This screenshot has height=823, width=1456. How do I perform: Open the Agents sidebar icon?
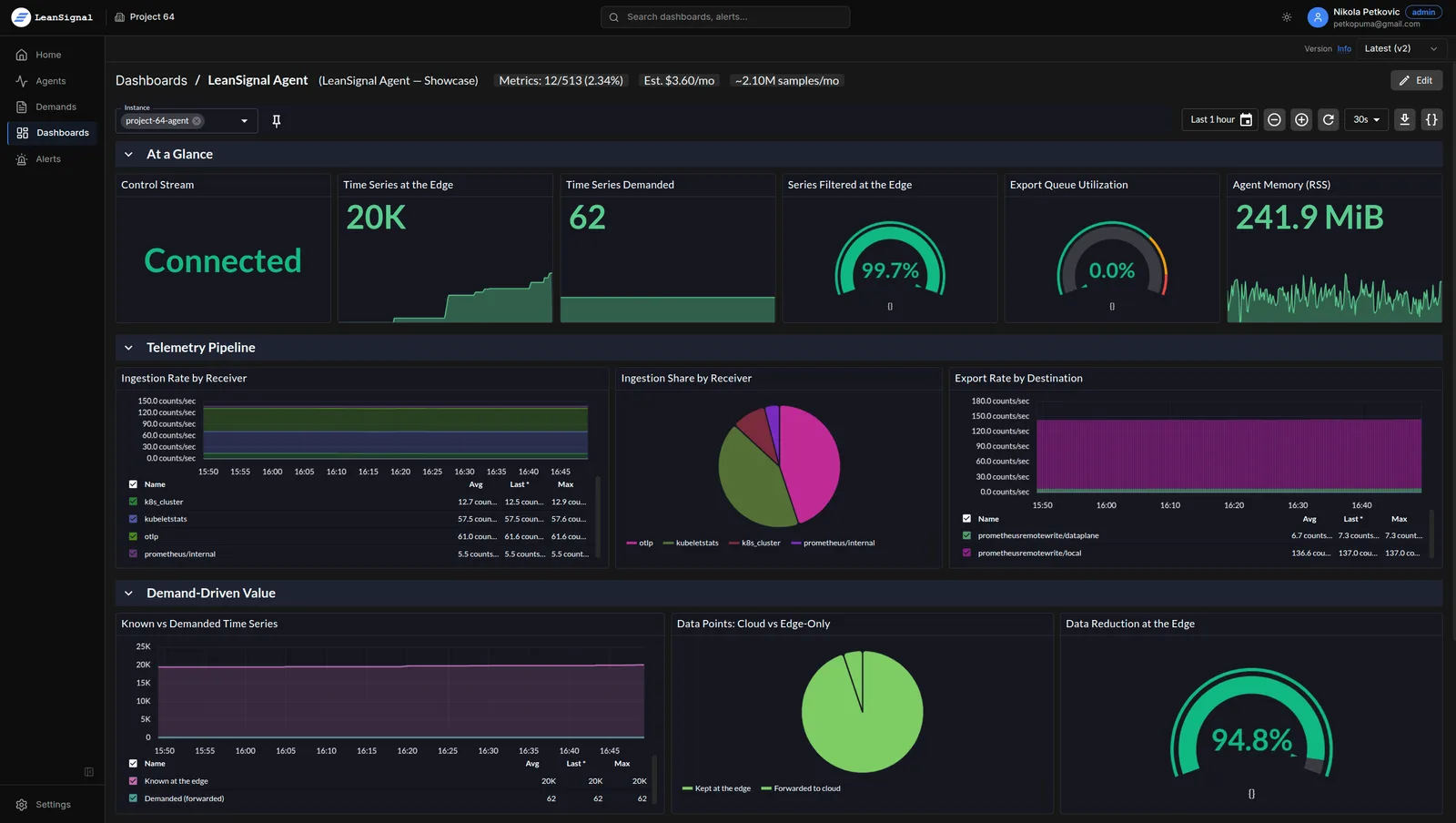tap(22, 81)
